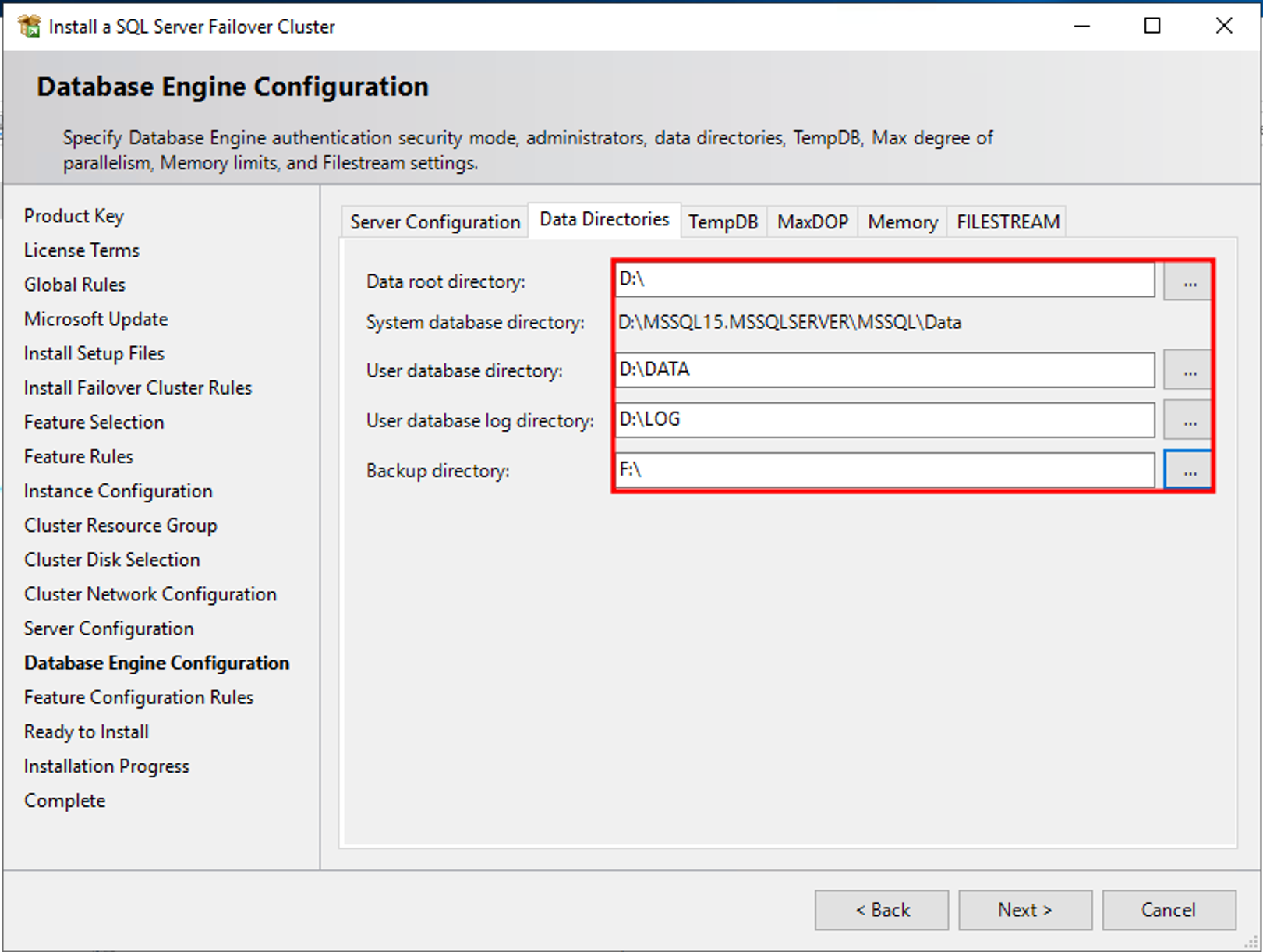Maximize the installer window

coord(1152,26)
